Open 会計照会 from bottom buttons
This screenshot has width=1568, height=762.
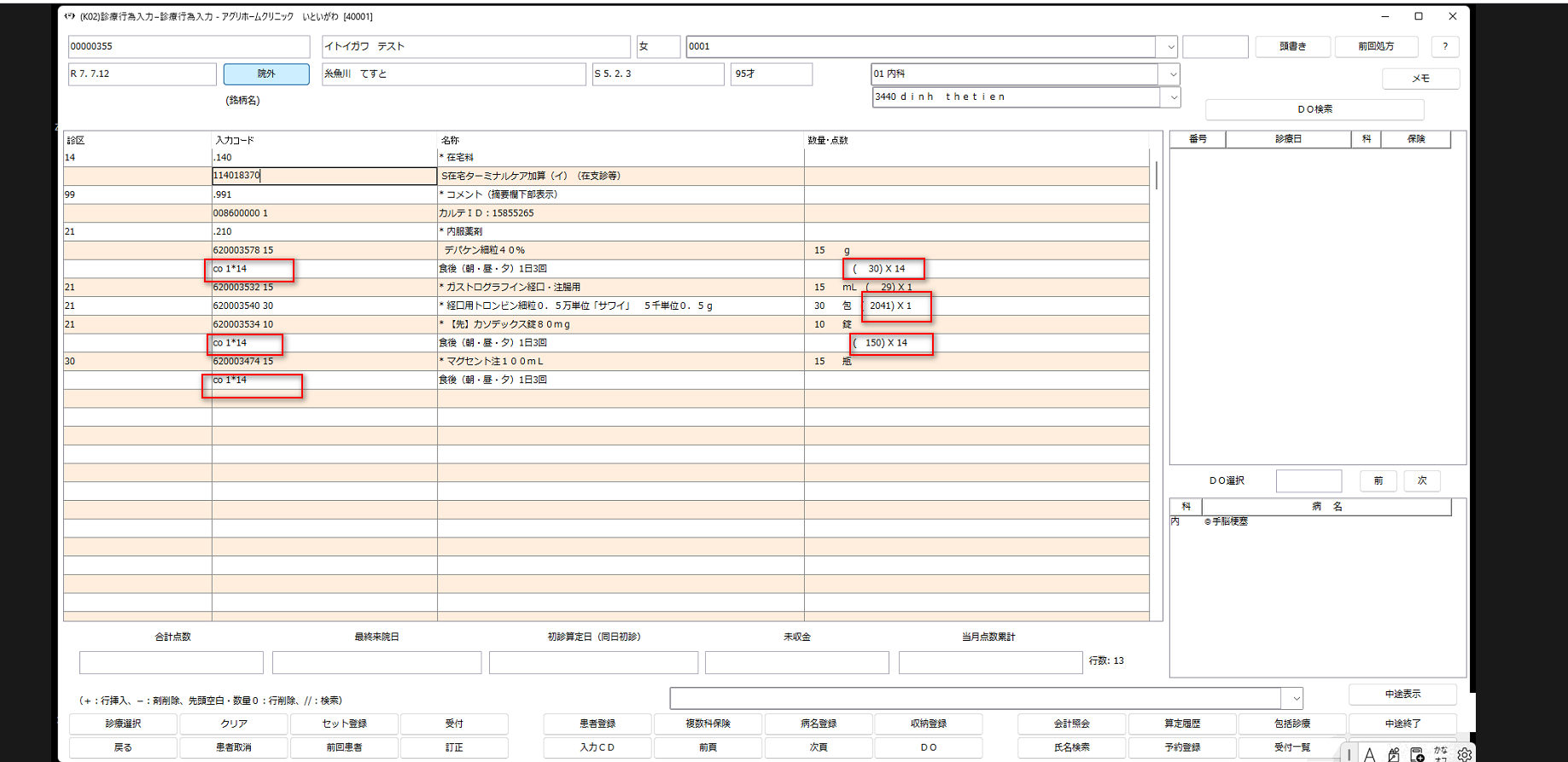1071,724
